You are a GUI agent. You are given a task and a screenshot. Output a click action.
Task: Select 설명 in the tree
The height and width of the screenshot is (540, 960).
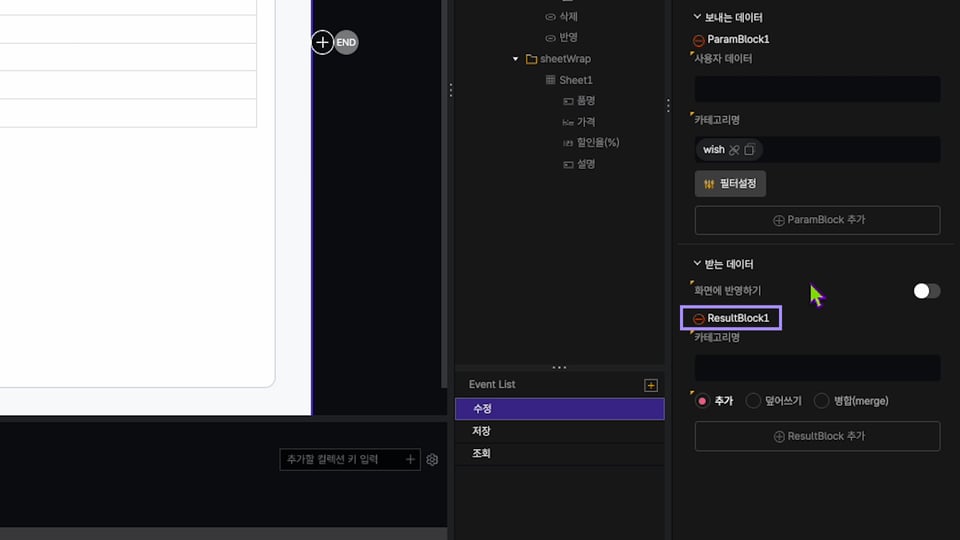coord(586,163)
